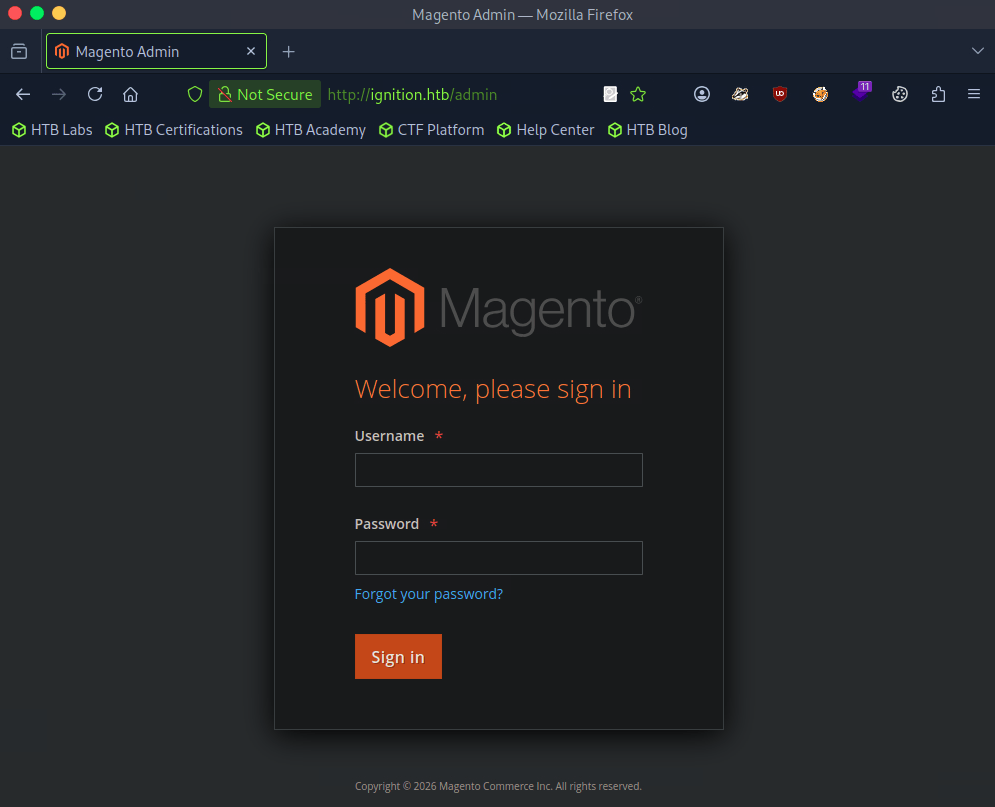
Task: Focus the Username input field
Action: (498, 470)
